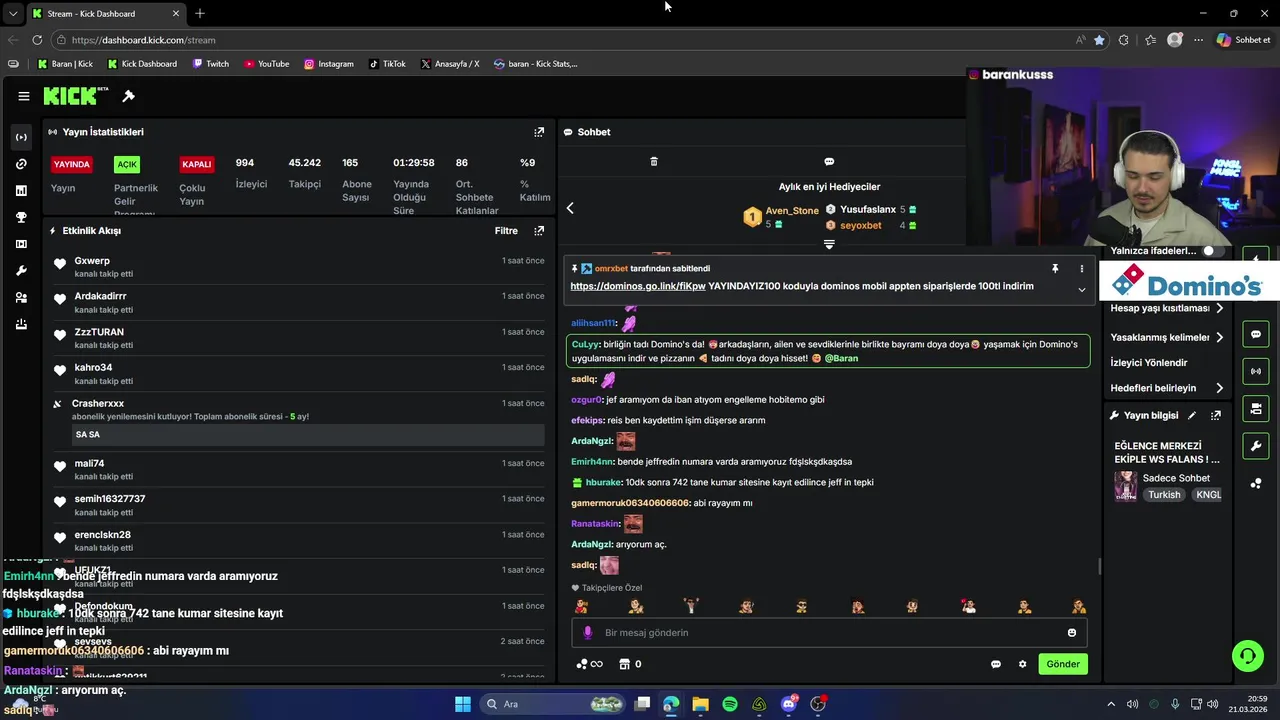Edit Yayın bilgisi with the pencil icon

pos(1192,415)
